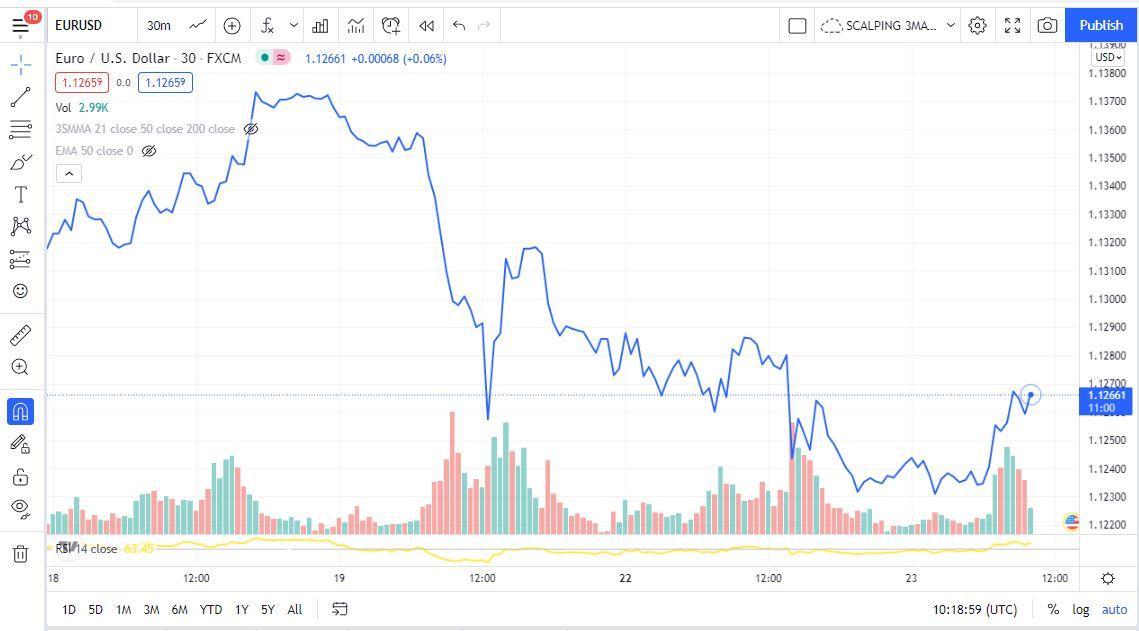Screen dimensions: 1139x631
Task: Click the blue Publish button
Action: pos(1101,25)
